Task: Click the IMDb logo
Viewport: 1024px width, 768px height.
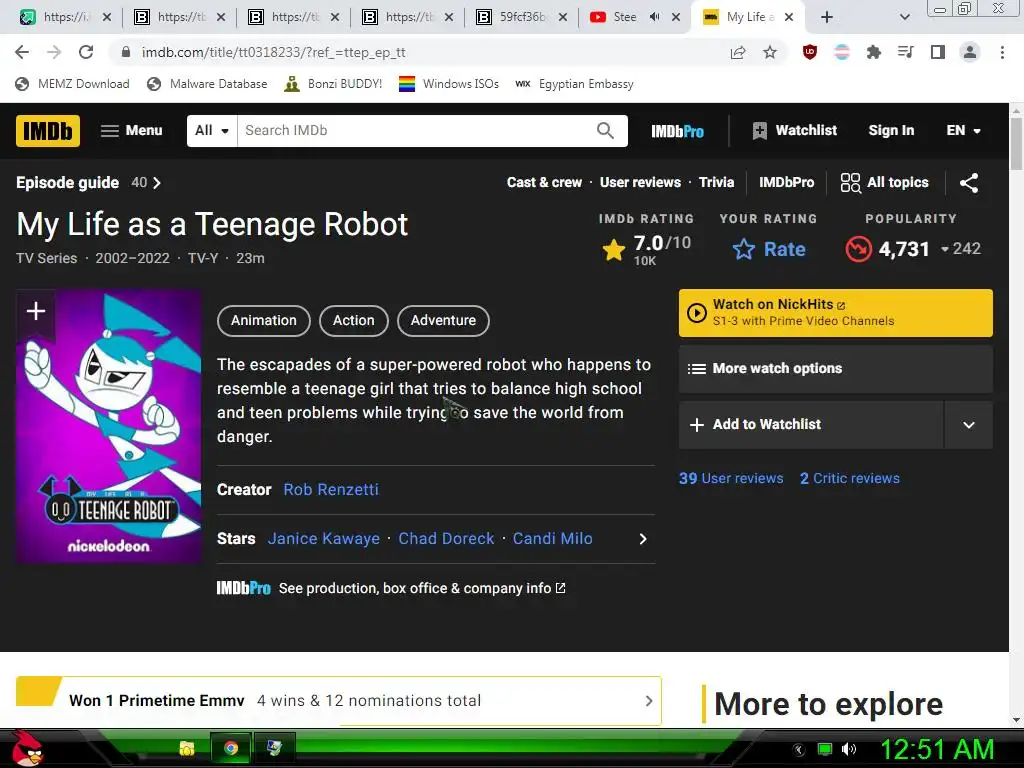Action: (48, 131)
